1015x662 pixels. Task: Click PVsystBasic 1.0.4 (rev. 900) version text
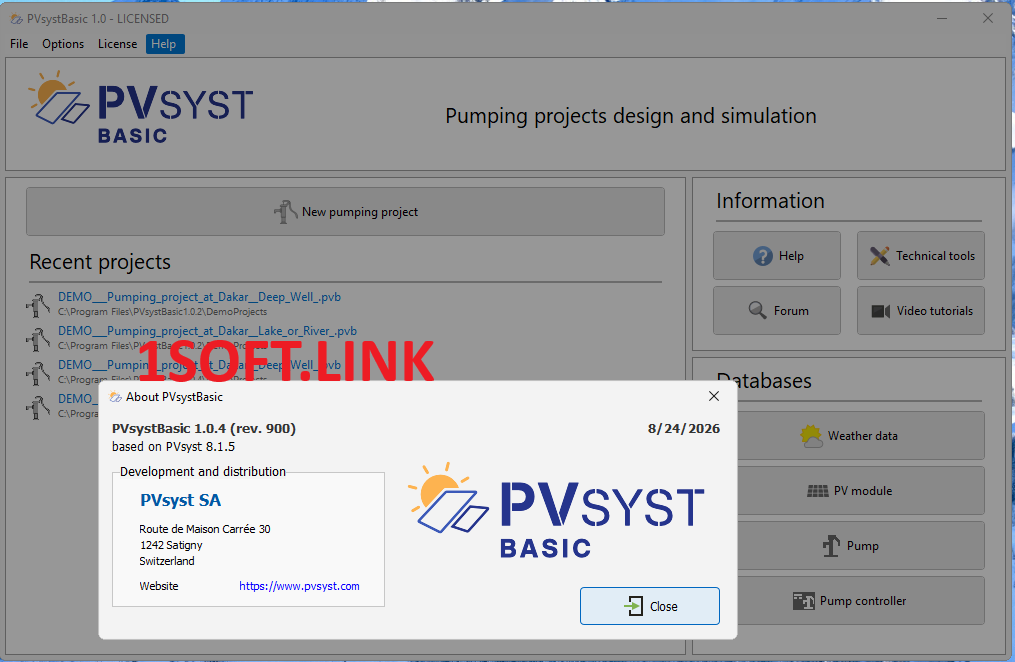point(204,428)
